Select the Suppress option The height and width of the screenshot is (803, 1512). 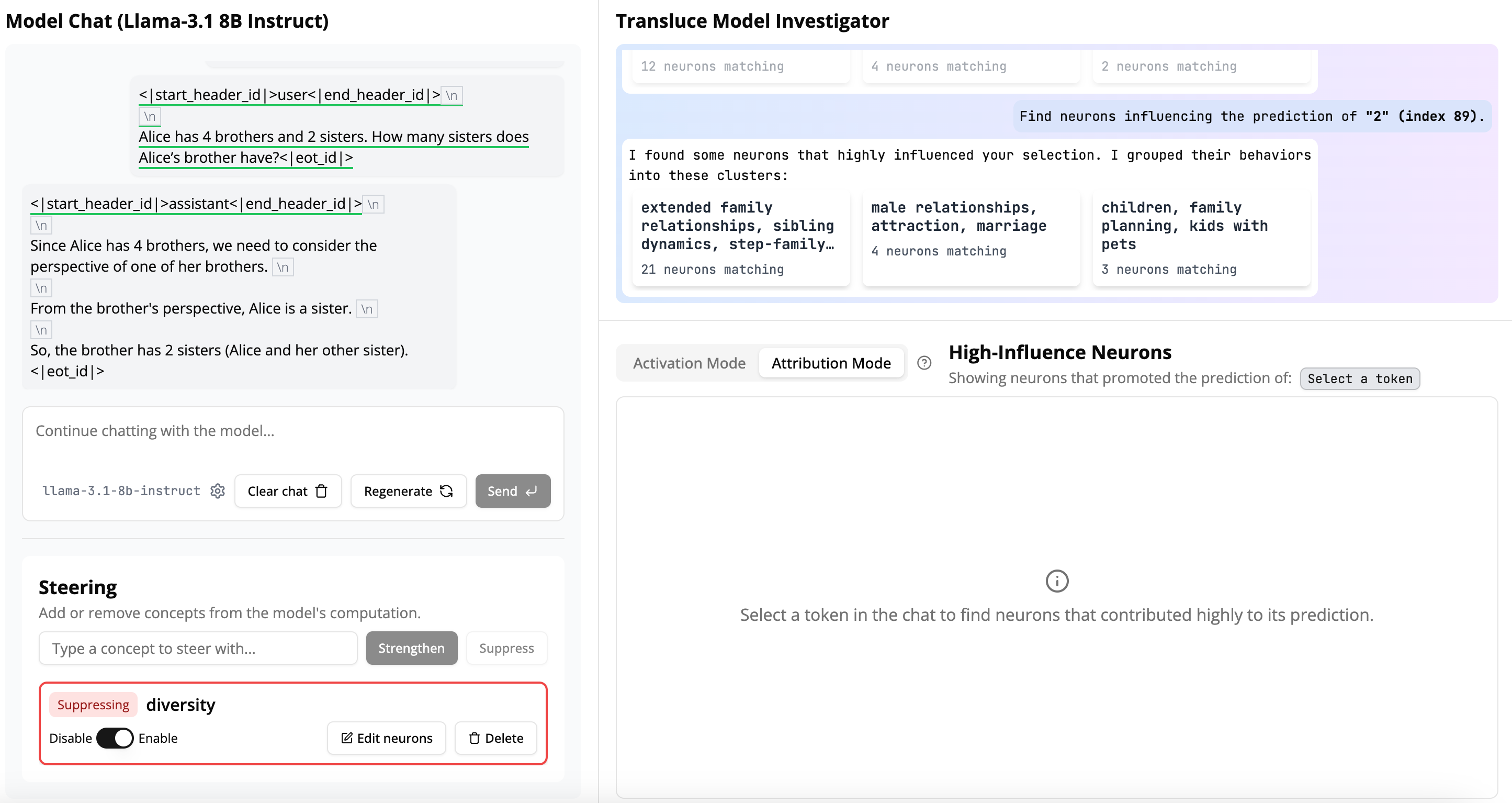(x=506, y=648)
